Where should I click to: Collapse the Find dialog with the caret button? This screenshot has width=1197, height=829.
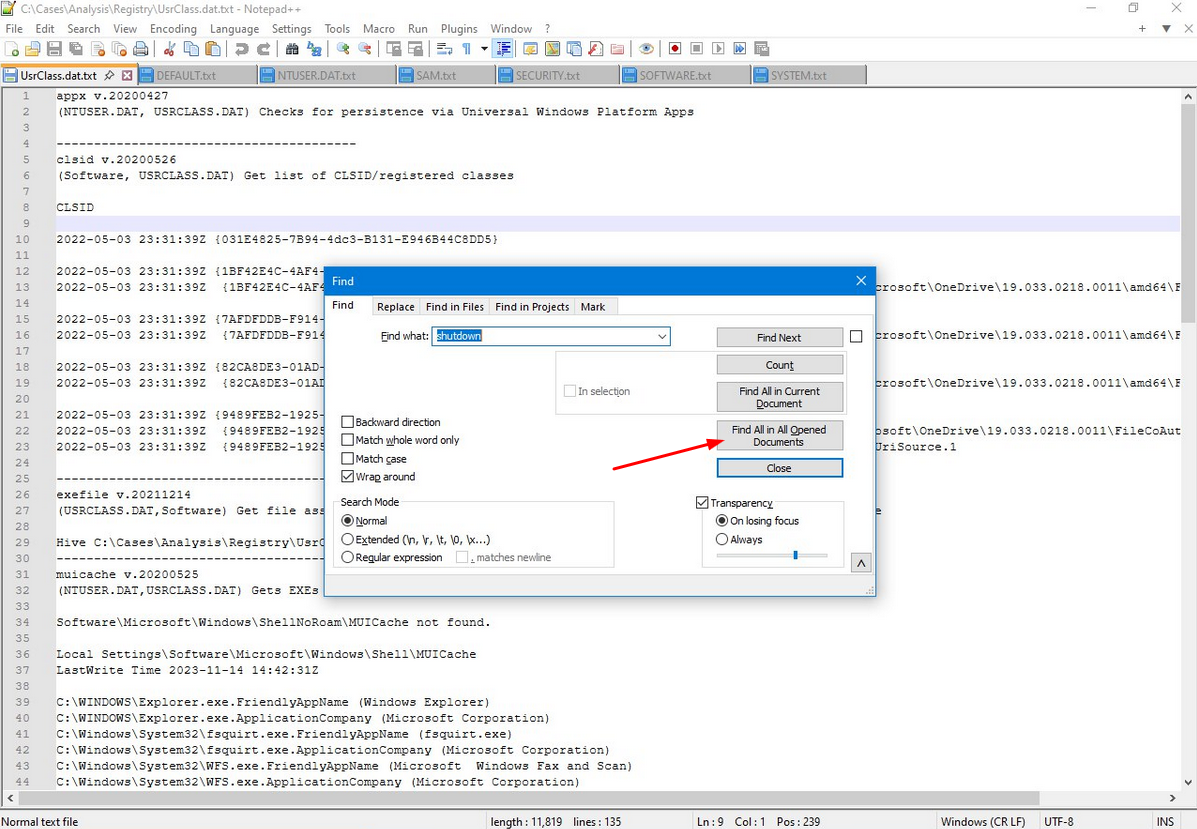coord(860,564)
